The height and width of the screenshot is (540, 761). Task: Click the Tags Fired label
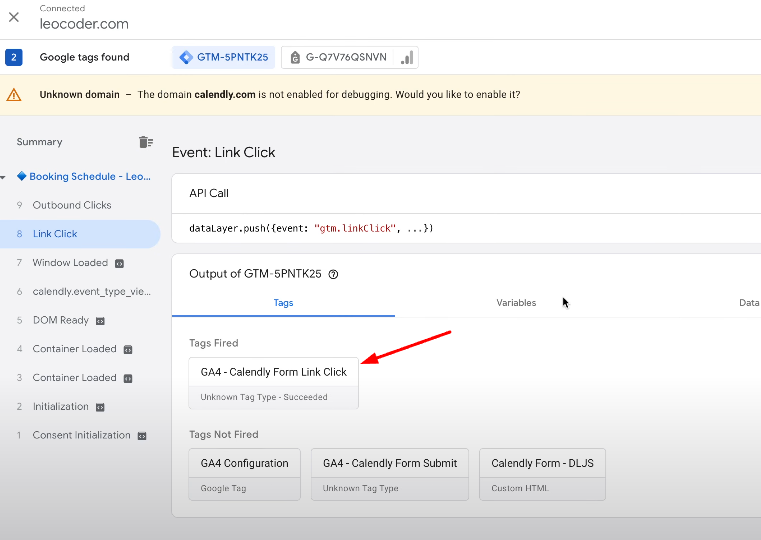[214, 343]
